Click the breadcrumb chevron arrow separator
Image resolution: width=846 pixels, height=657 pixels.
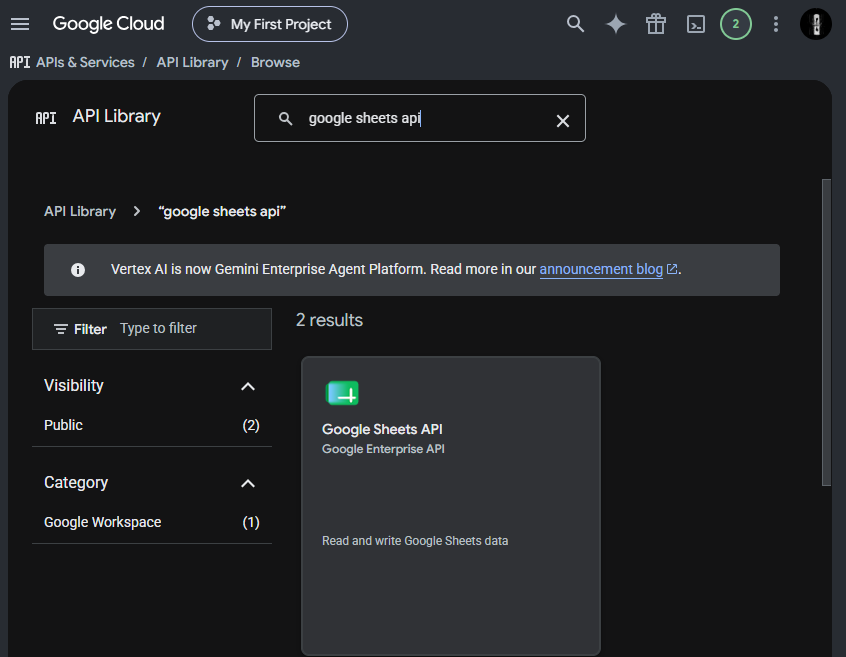click(x=137, y=211)
